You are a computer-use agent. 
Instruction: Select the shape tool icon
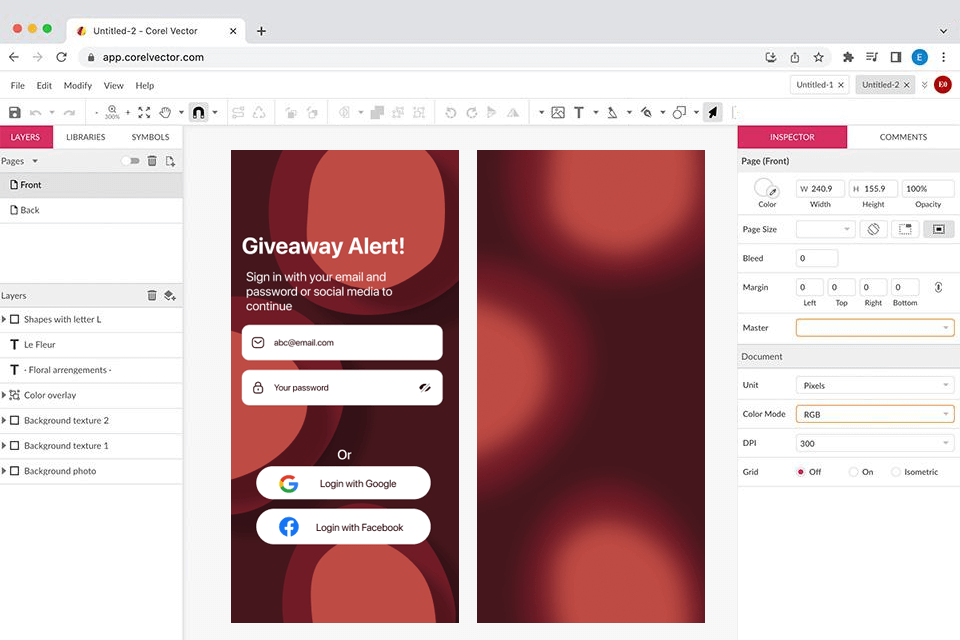679,113
